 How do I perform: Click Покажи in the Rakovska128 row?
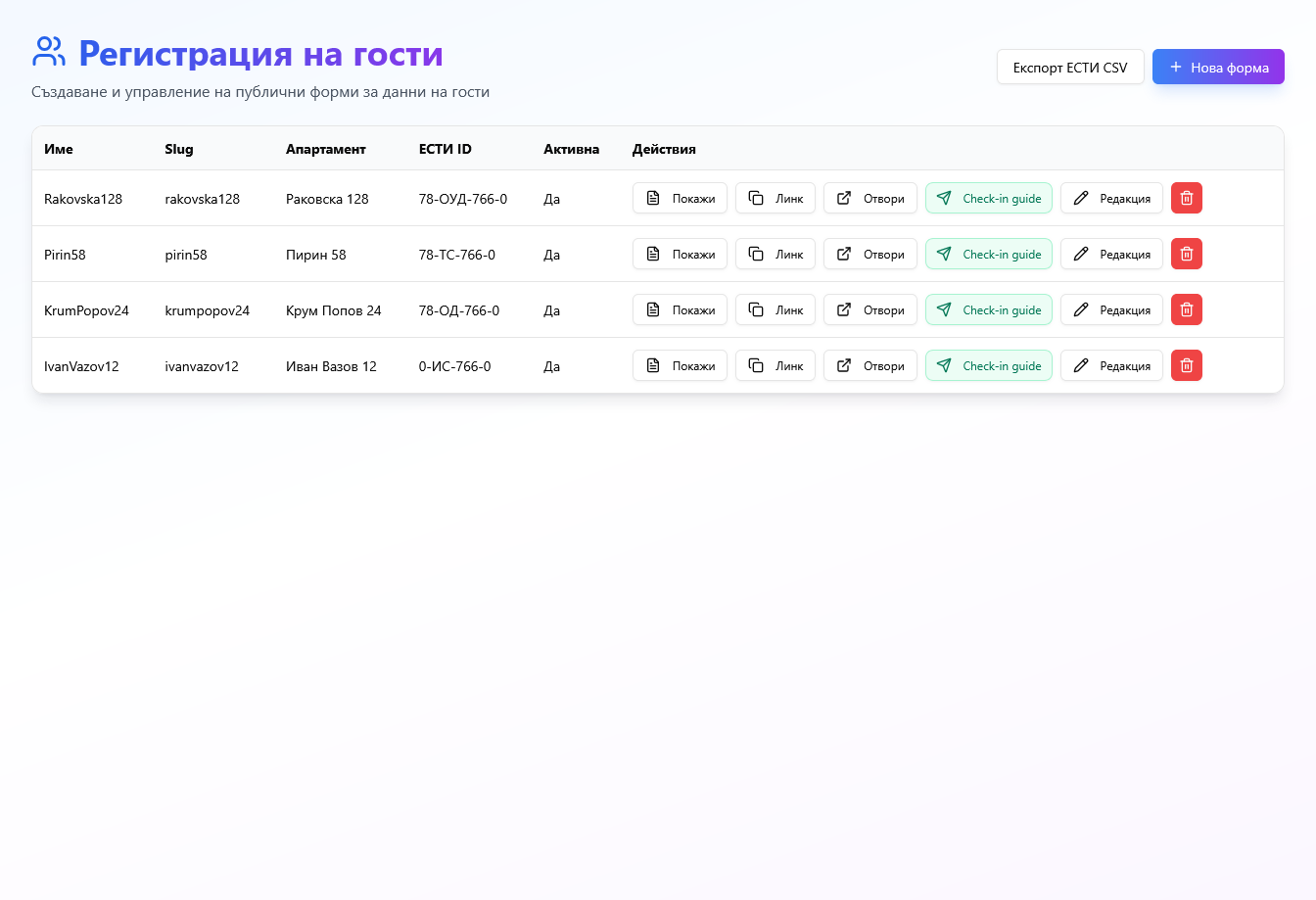[680, 198]
